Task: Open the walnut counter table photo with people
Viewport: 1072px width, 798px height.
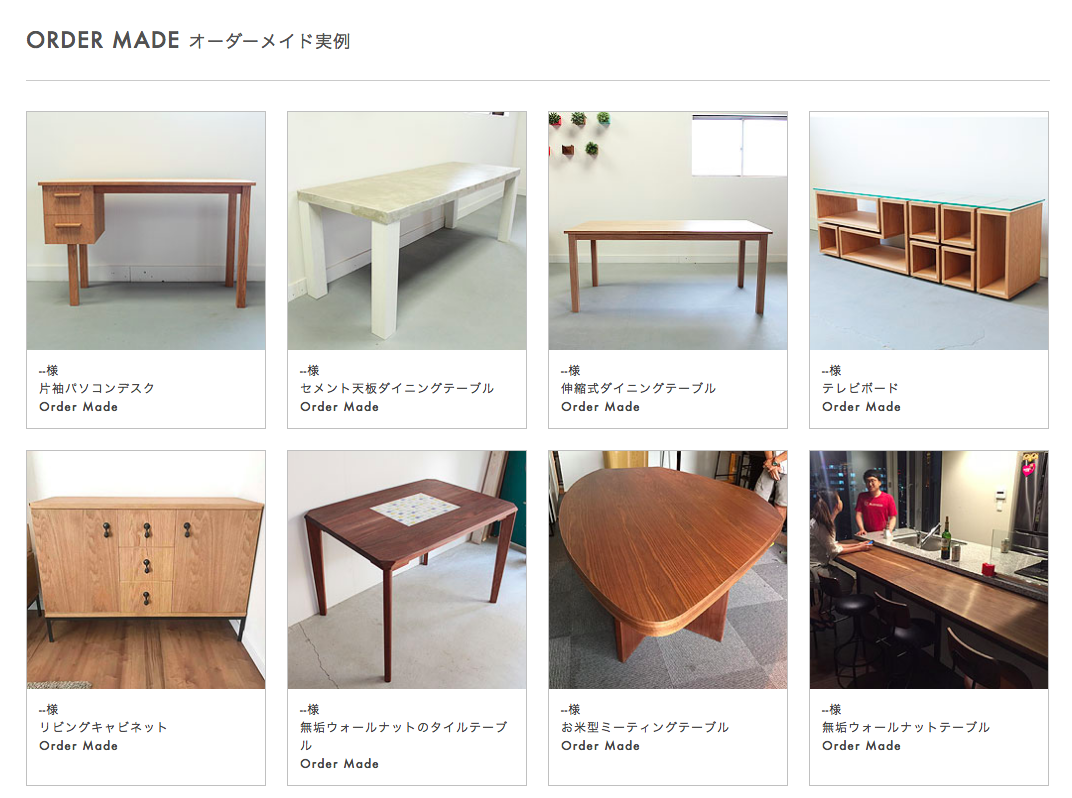Action: coord(928,570)
